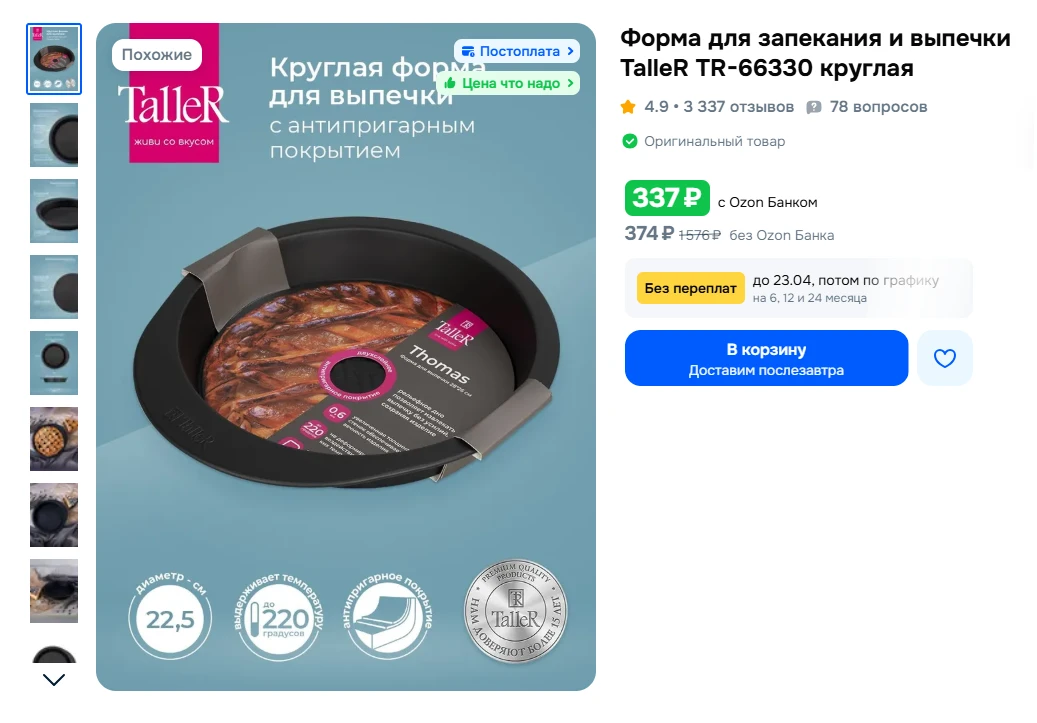Add product with 'В корзину' button
Screen dimensions: 1037x723
pyautogui.click(x=767, y=358)
